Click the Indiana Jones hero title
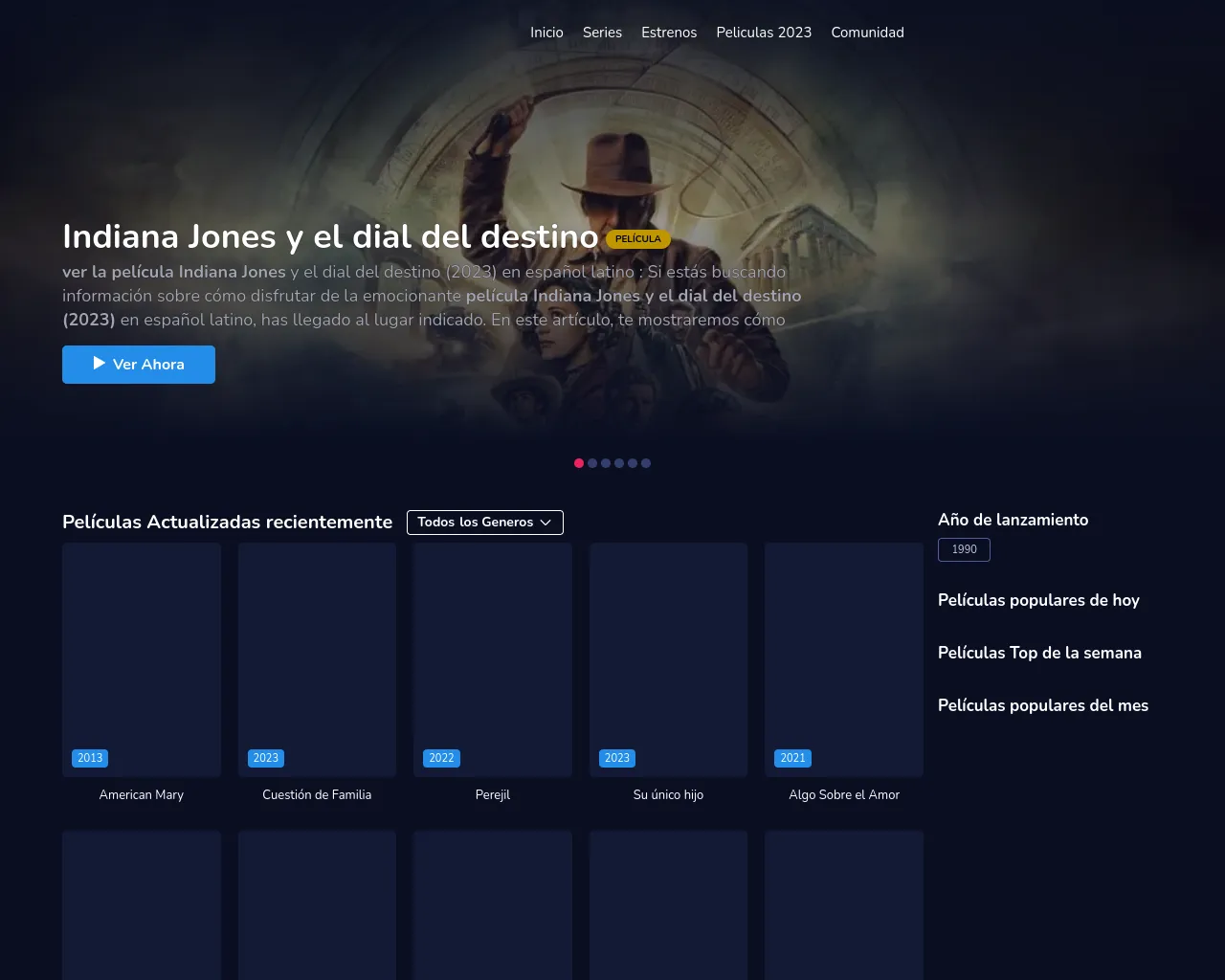This screenshot has width=1225, height=980. [x=330, y=236]
